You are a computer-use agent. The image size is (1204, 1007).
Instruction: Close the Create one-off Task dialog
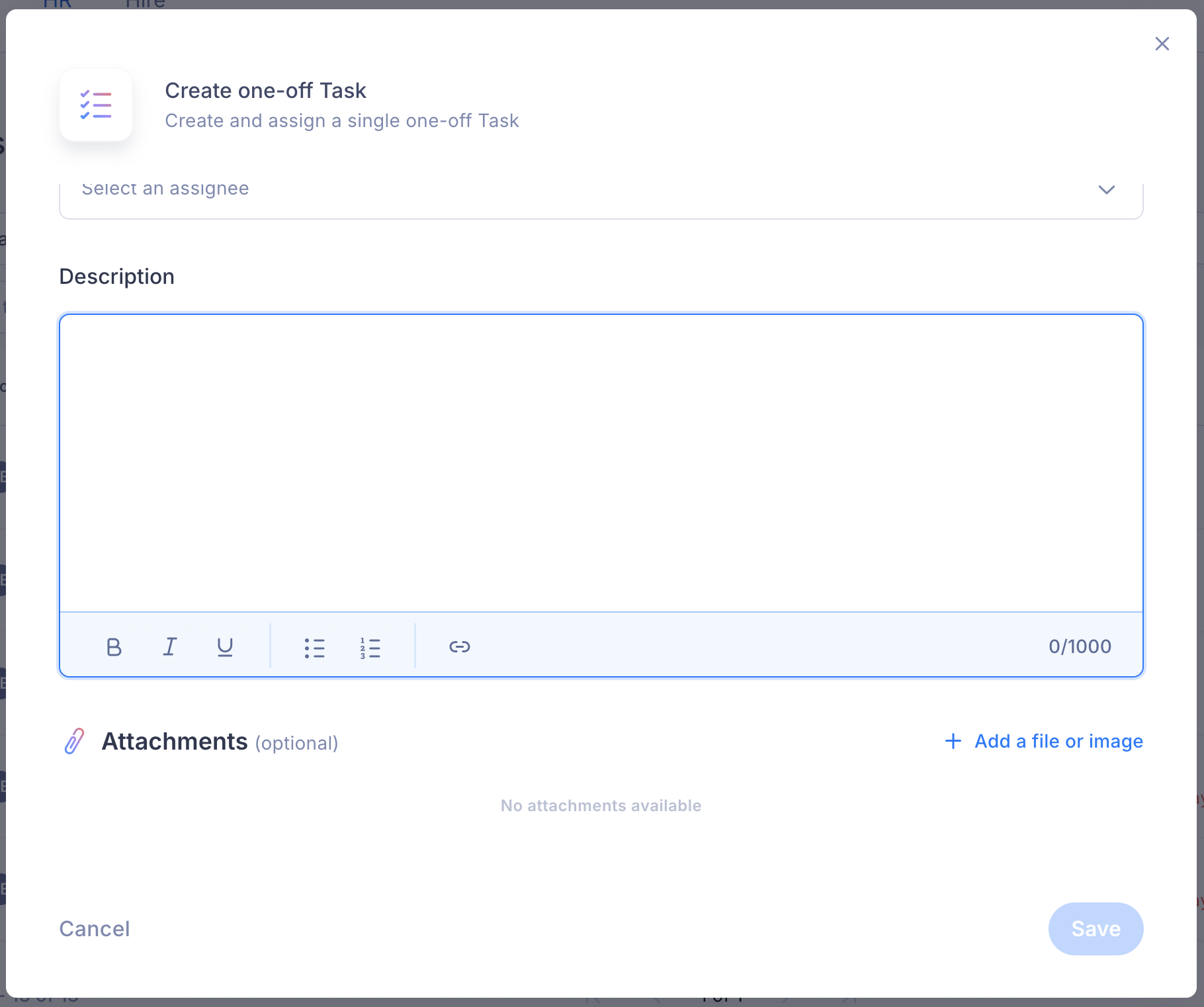coord(1162,44)
